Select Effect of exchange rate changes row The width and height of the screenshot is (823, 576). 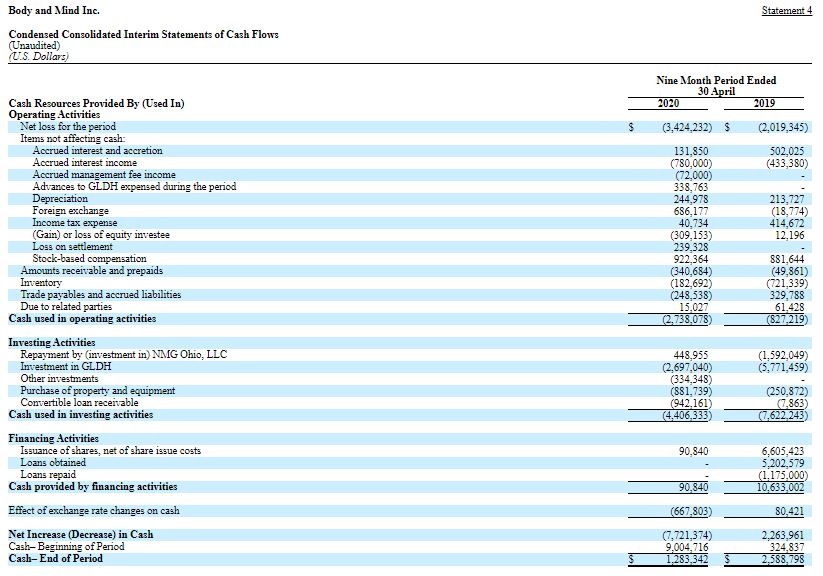94,511
